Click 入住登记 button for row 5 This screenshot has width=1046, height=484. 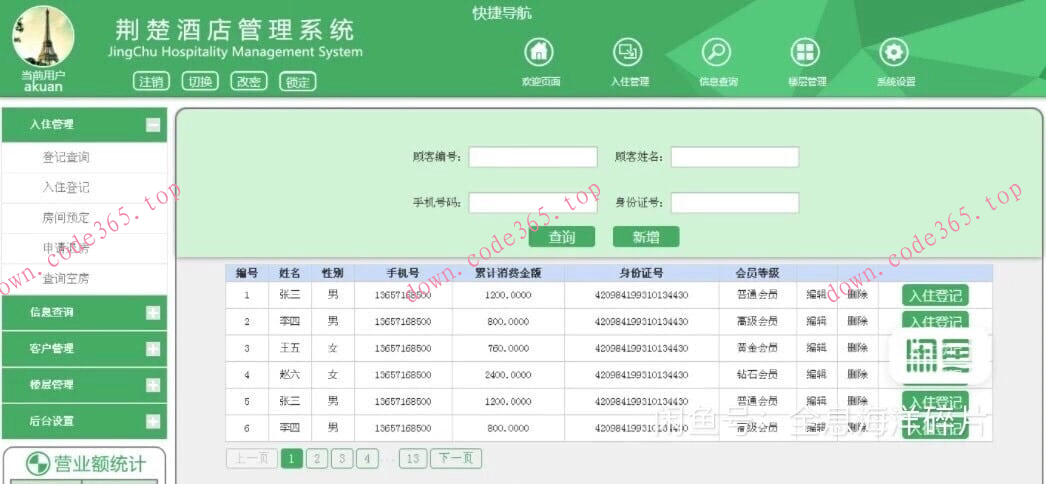[x=935, y=402]
